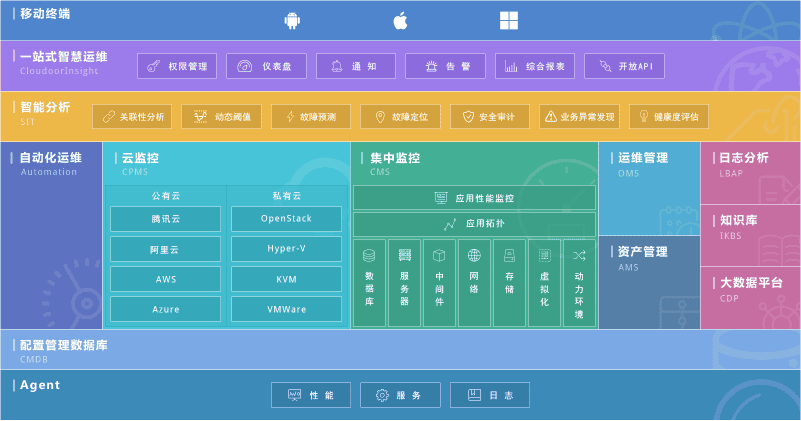Open 权限管理 with the key icon

177,66
